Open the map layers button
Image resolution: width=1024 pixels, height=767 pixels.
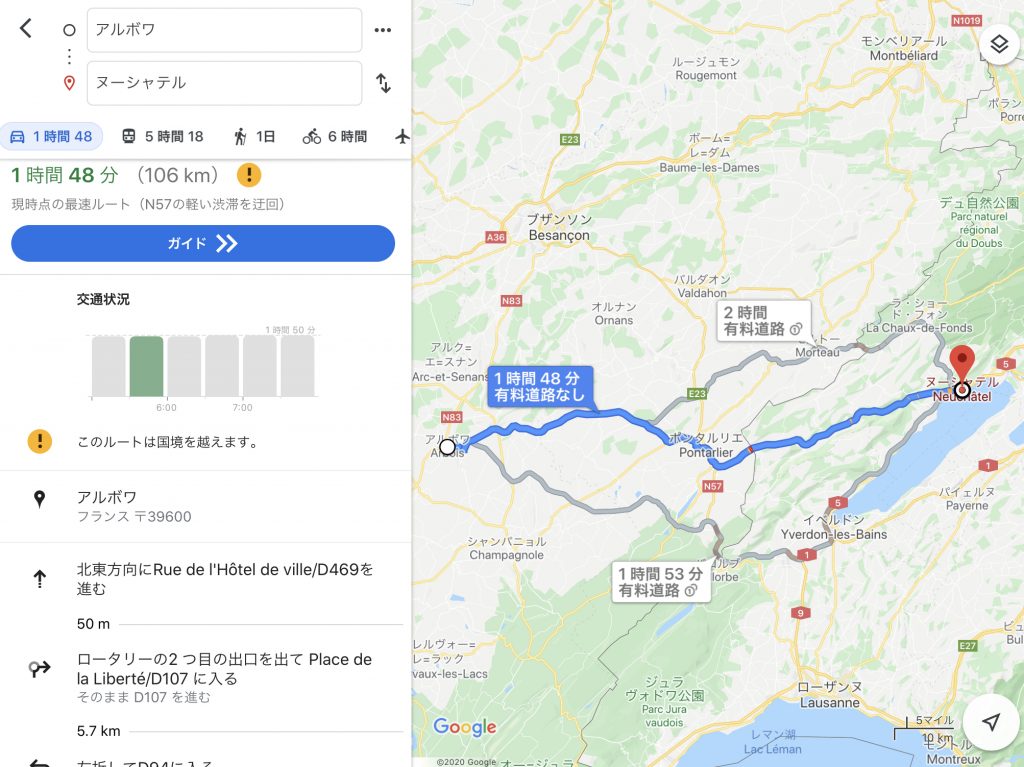click(x=999, y=44)
